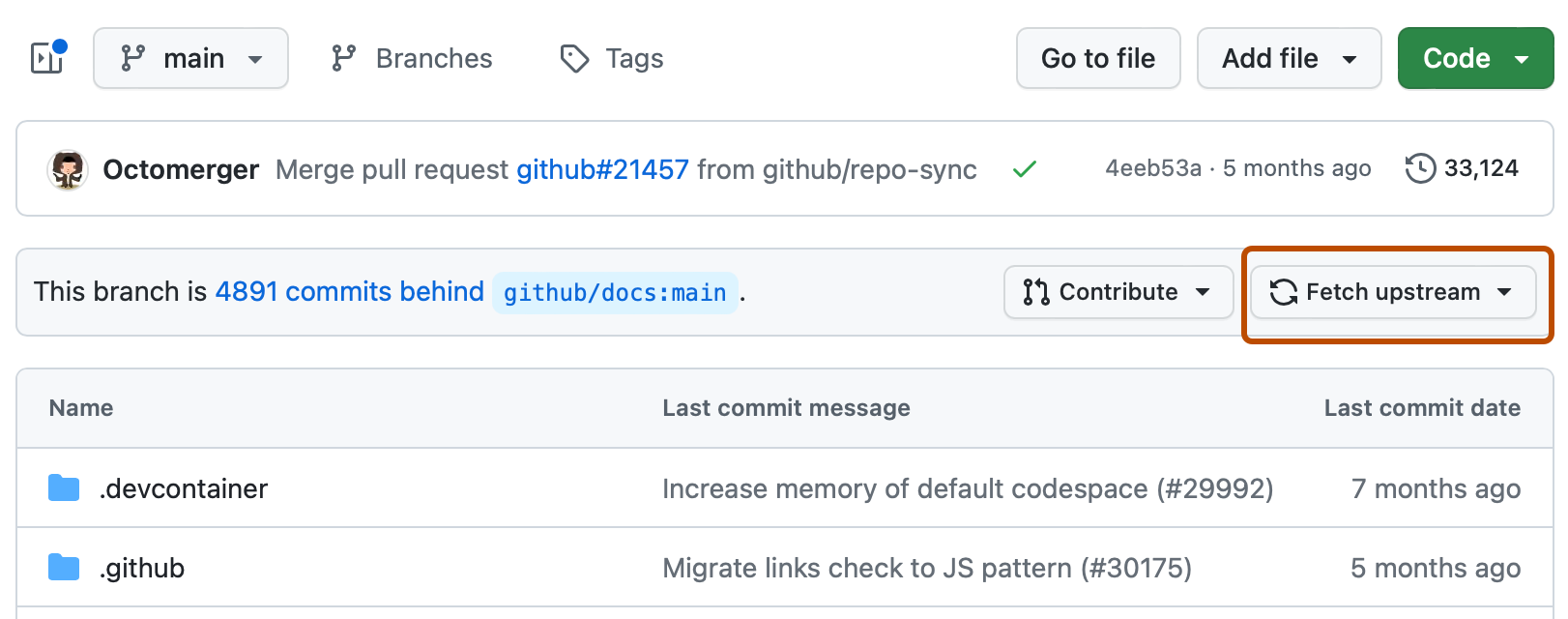Open the main branch selector dropdown
This screenshot has width=1568, height=619.
click(x=190, y=58)
